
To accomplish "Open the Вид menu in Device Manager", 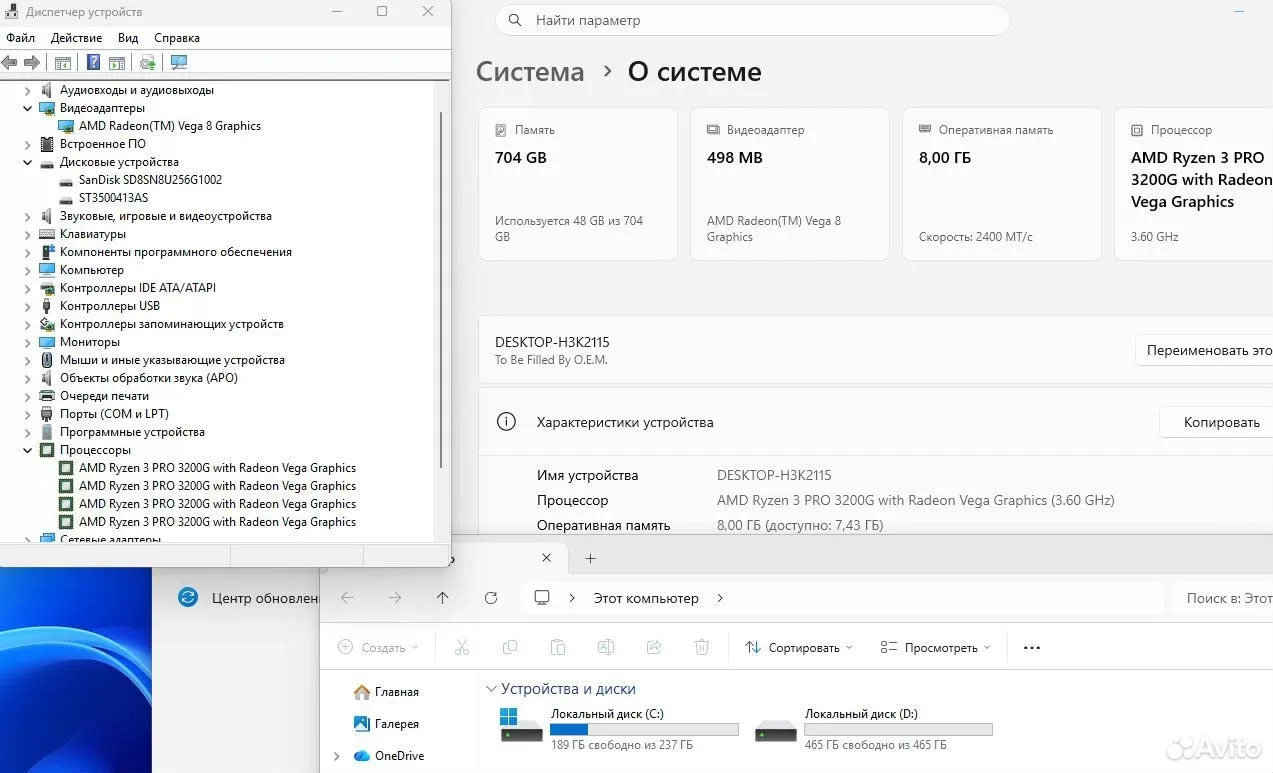I will coord(128,38).
